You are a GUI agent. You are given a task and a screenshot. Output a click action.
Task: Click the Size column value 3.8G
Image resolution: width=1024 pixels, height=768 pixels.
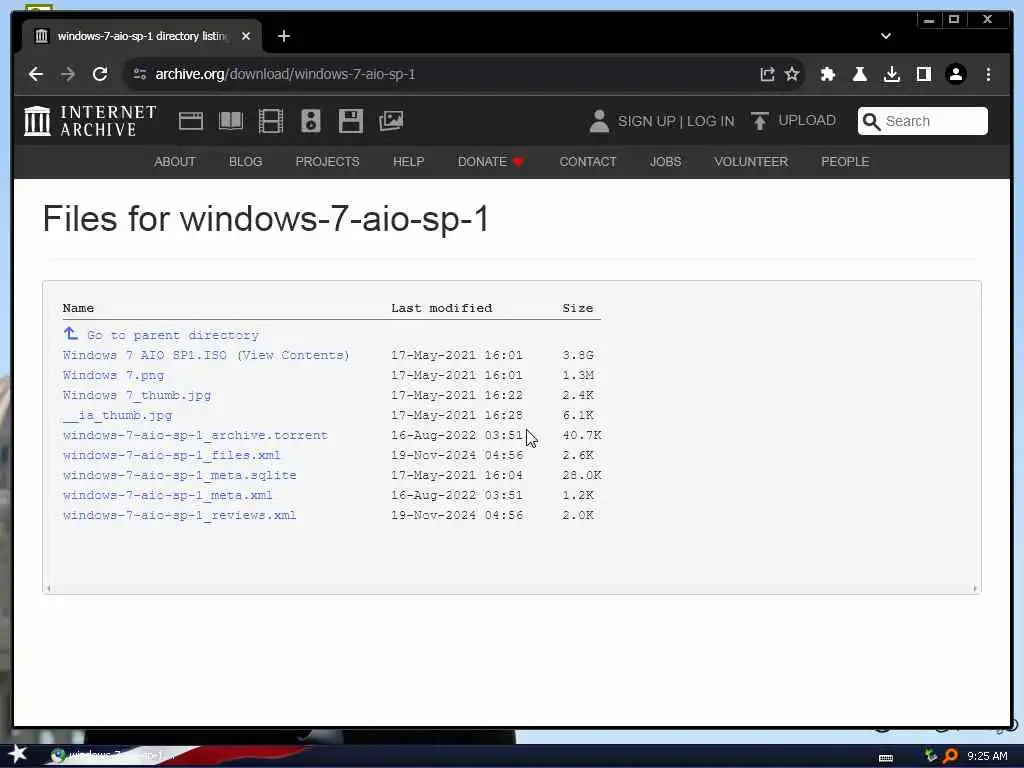(578, 355)
